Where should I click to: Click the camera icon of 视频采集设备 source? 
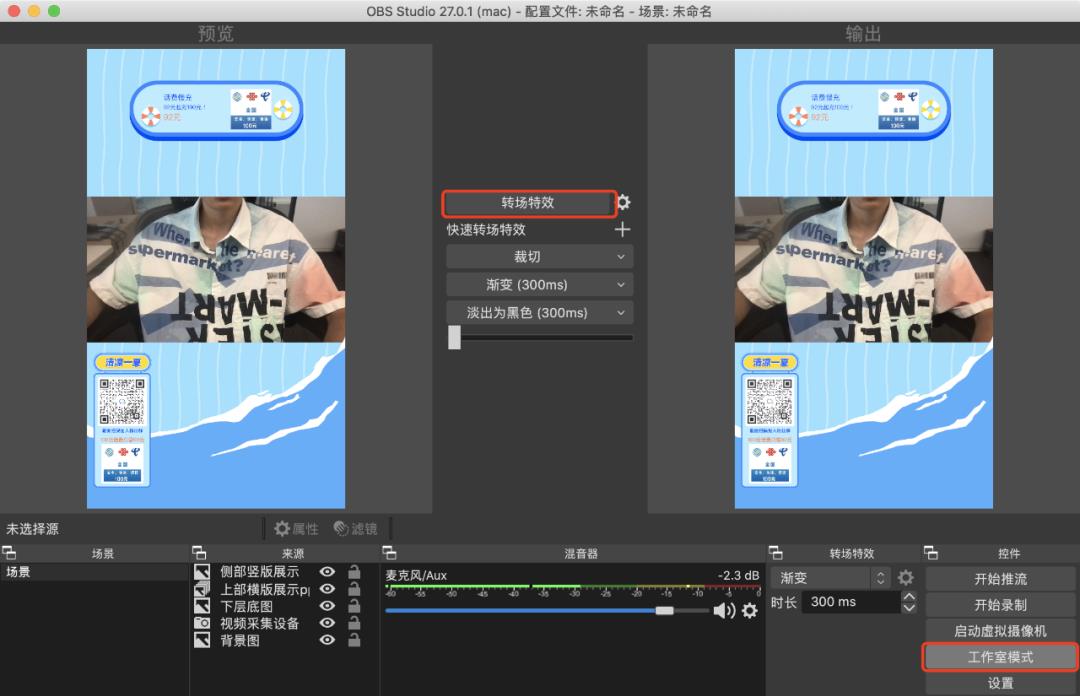202,623
